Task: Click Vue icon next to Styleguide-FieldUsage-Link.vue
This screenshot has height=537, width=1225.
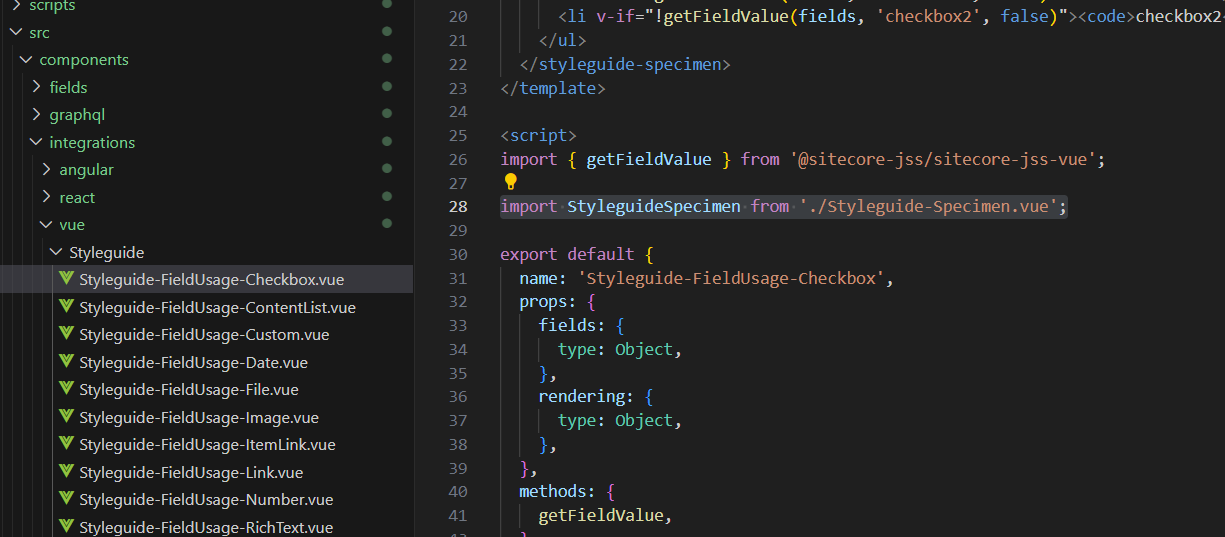Action: [66, 472]
